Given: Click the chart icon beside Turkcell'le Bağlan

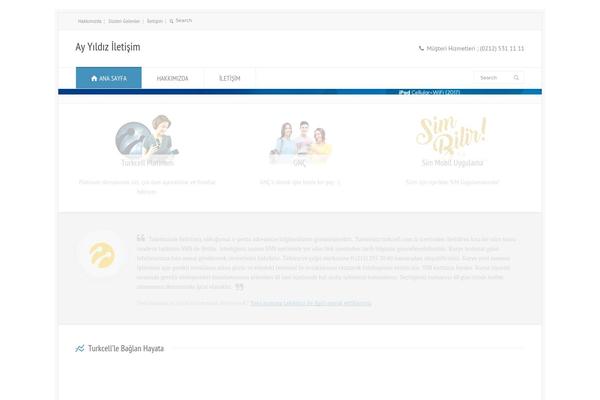Looking at the screenshot, I should [80, 348].
